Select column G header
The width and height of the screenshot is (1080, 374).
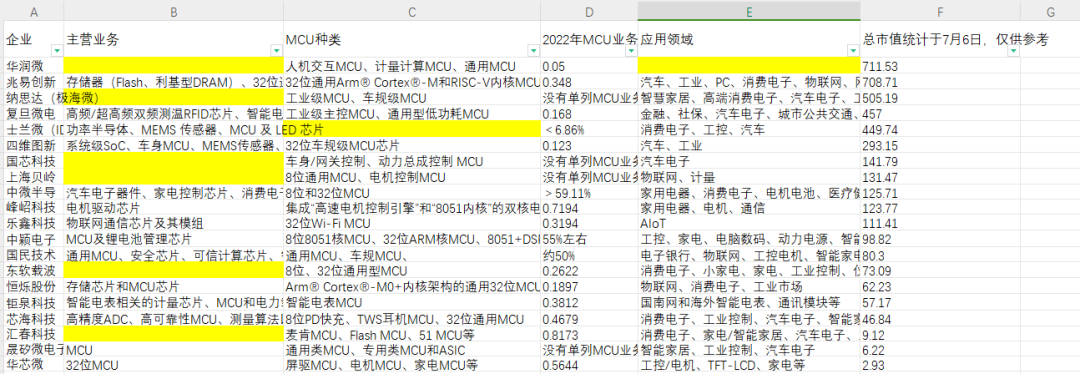pyautogui.click(x=1050, y=12)
